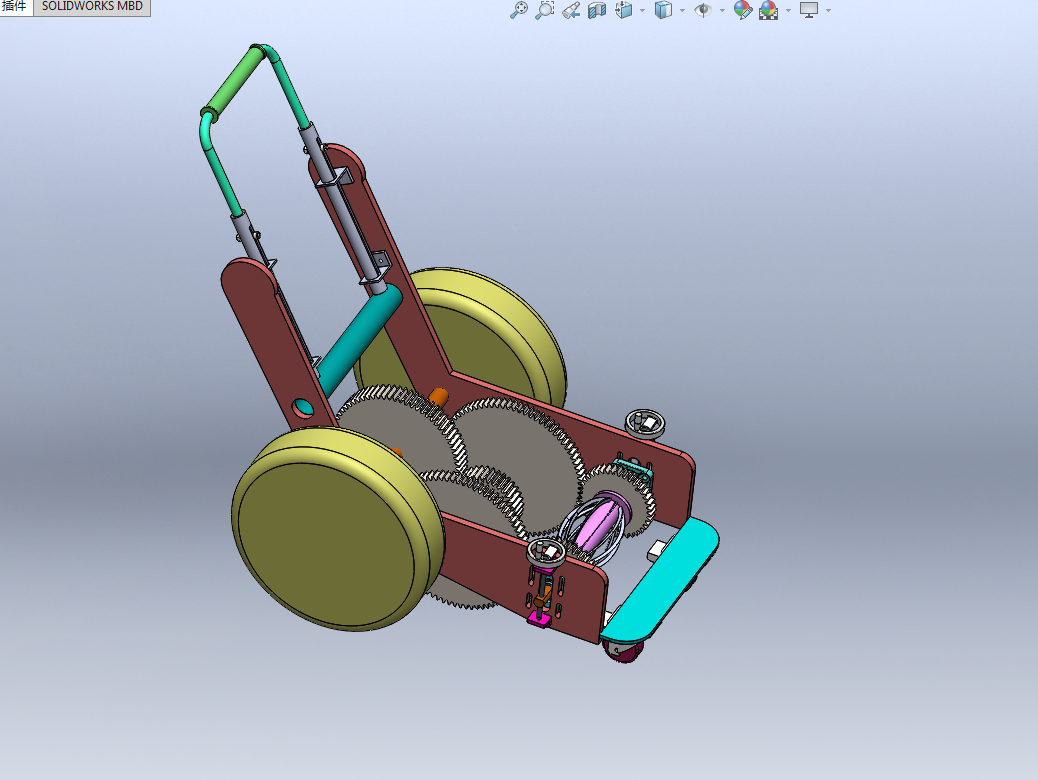
Task: Expand the View Settings dropdown arrow
Action: (x=828, y=11)
